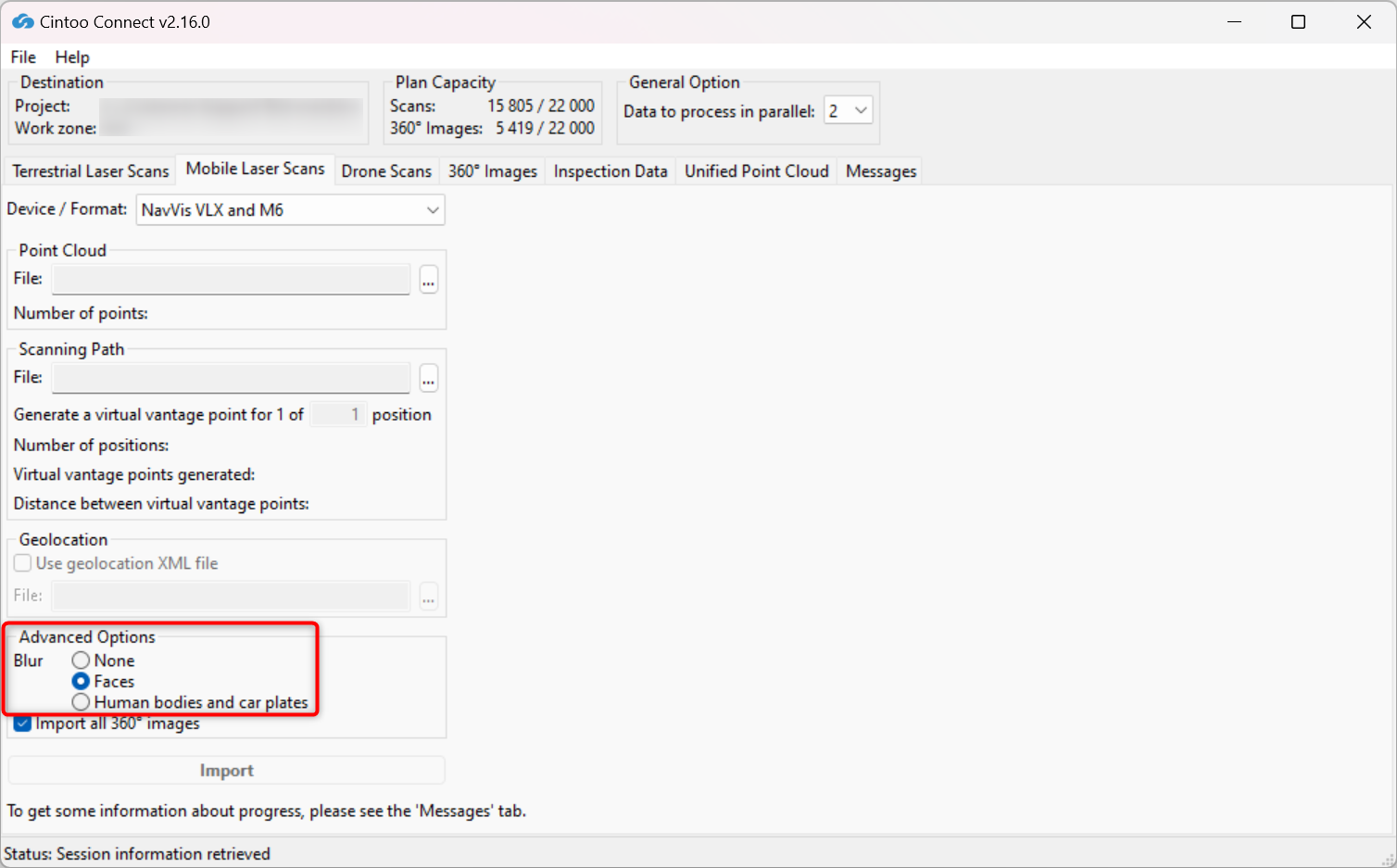1397x868 pixels.
Task: Go to the Drone Scans tab
Action: click(x=386, y=171)
